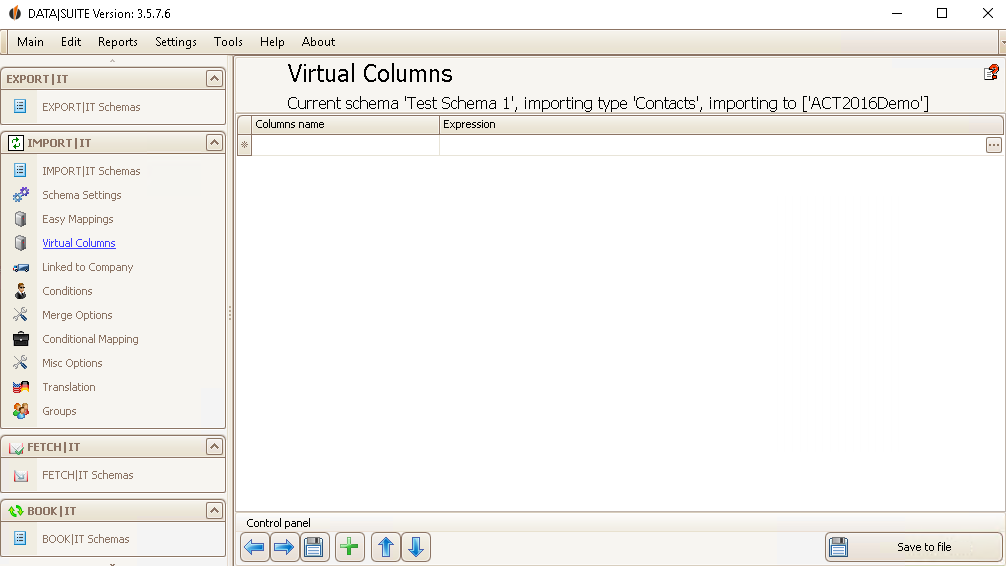Screen dimensions: 1006x566
Task: Go forward with the right arrow button
Action: pyautogui.click(x=284, y=547)
